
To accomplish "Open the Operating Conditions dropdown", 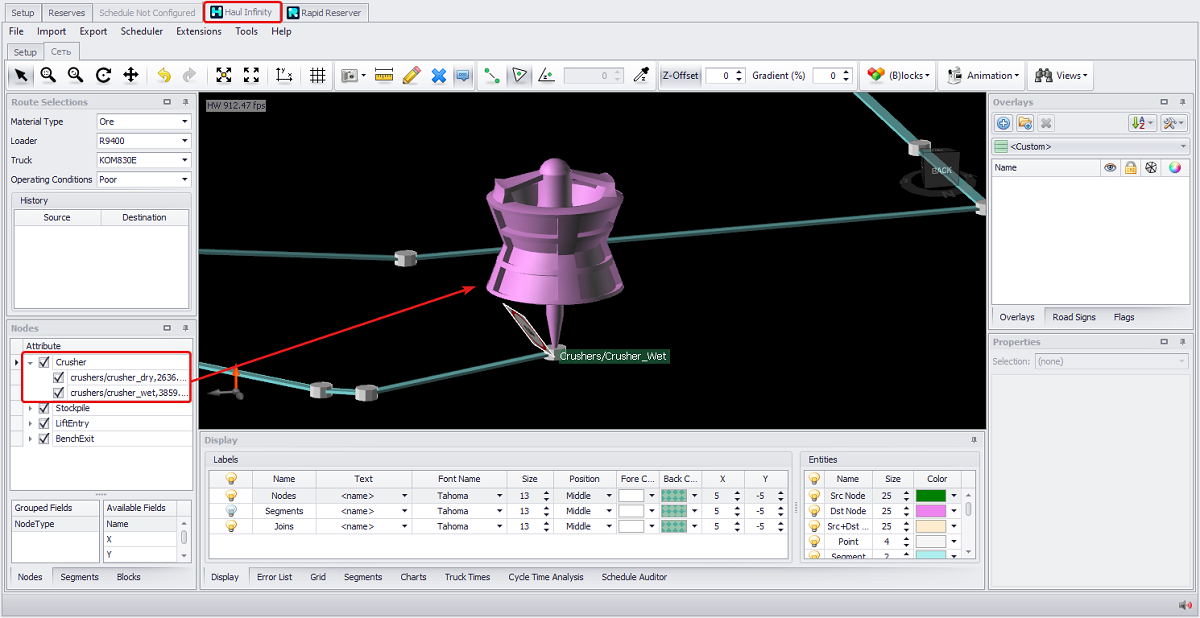I will [x=185, y=180].
